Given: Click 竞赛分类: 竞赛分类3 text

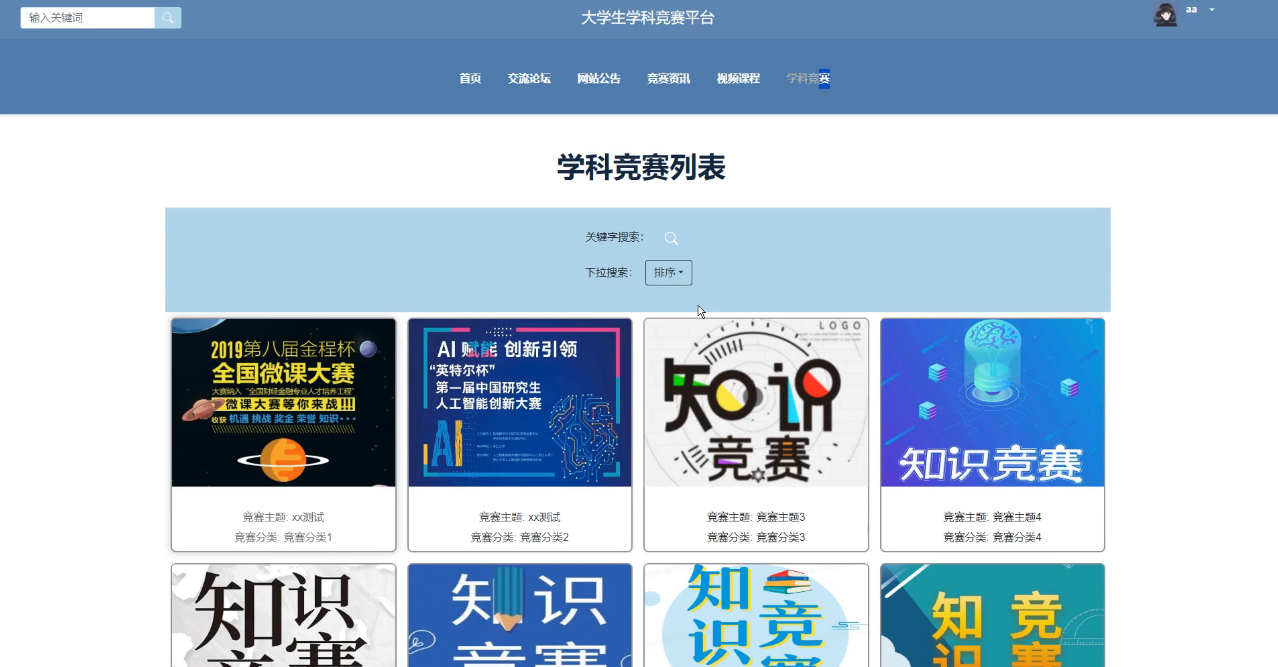Looking at the screenshot, I should pyautogui.click(x=756, y=537).
